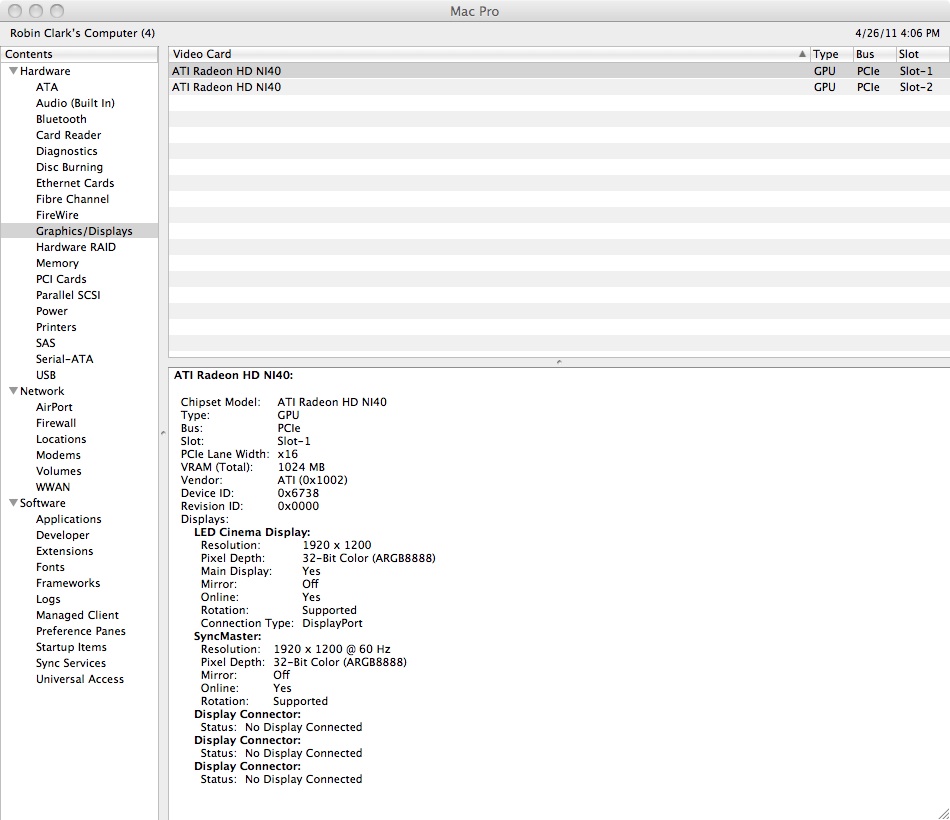Image resolution: width=950 pixels, height=820 pixels.
Task: Select Ethernet Cards entry
Action: pos(75,183)
